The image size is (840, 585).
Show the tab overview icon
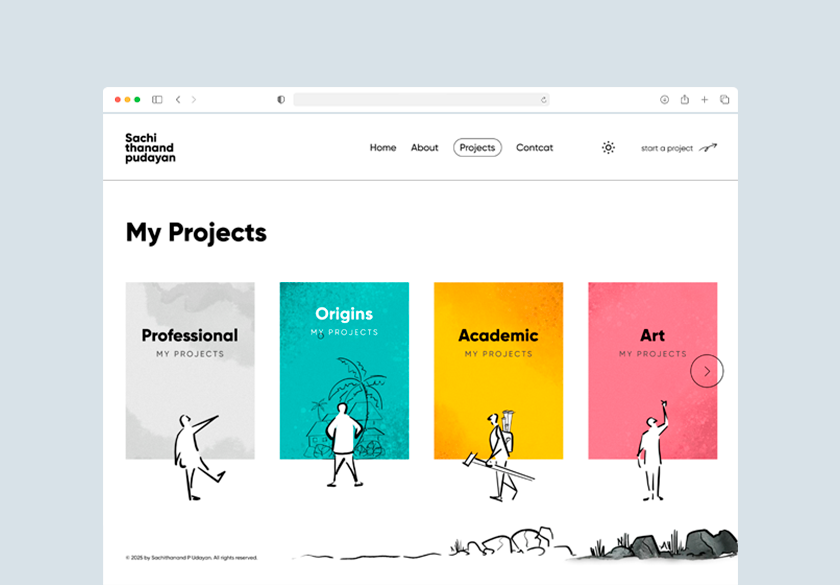coord(724,100)
